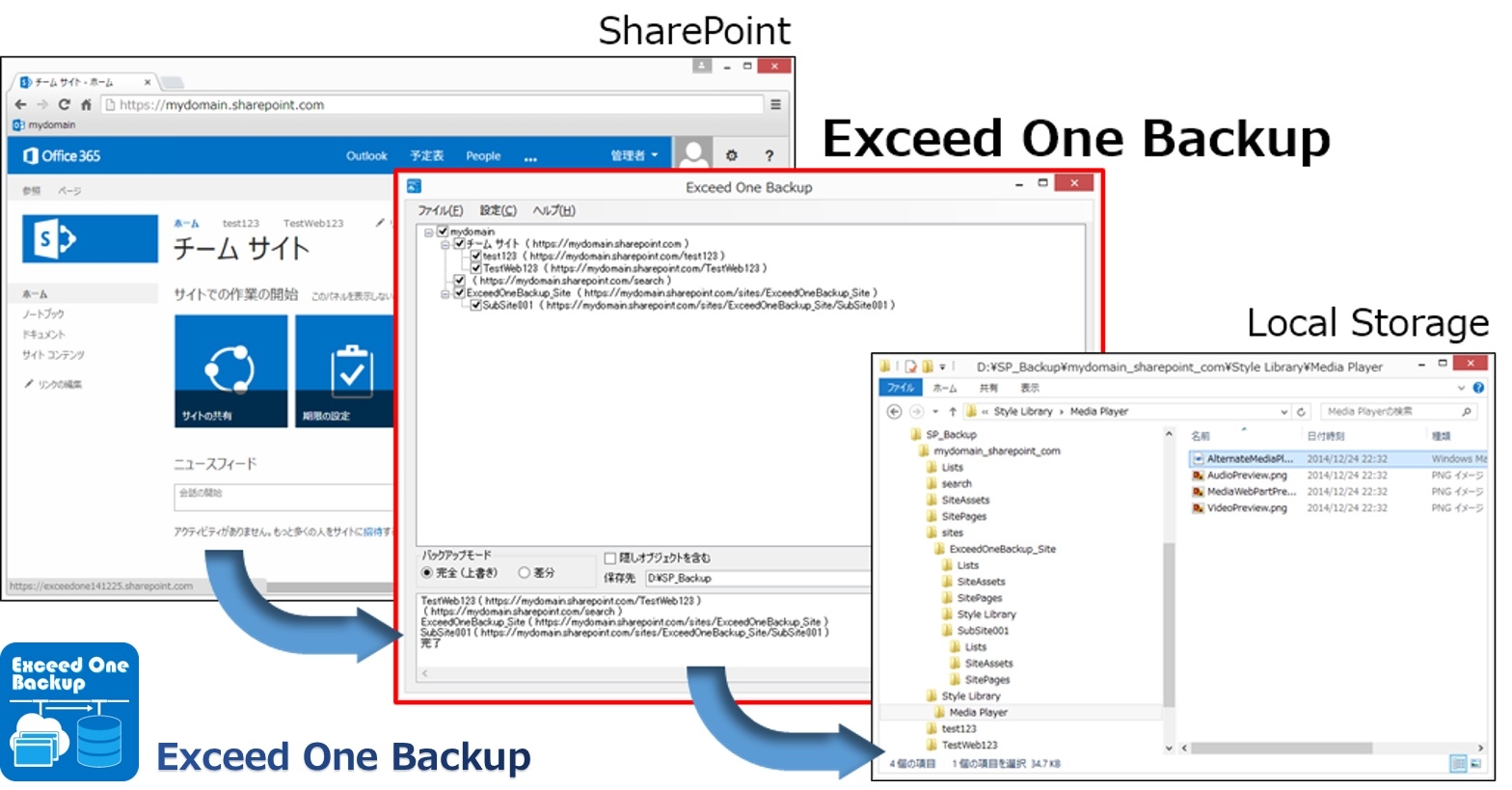Open the 予定表 link in Office 365
The width and height of the screenshot is (1512, 790).
[426, 155]
